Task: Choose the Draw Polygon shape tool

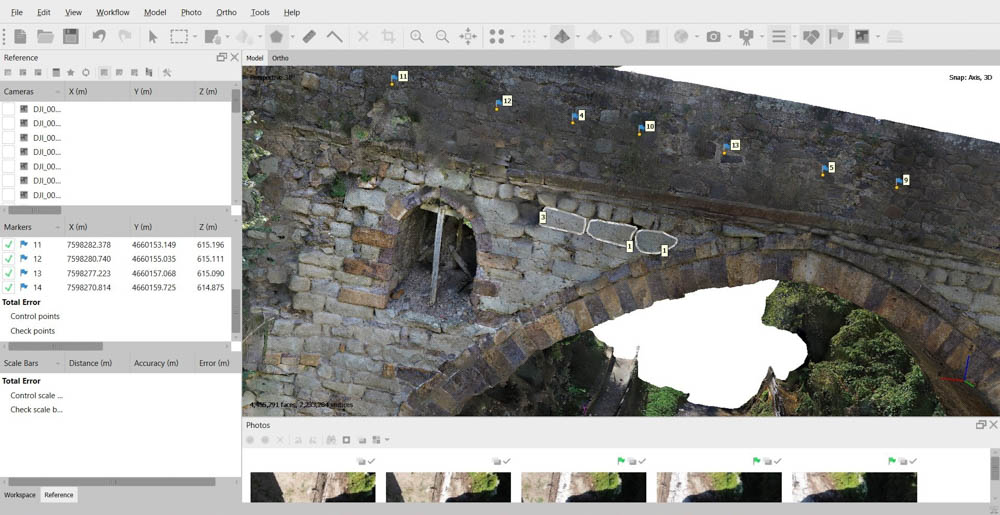Action: coord(276,36)
